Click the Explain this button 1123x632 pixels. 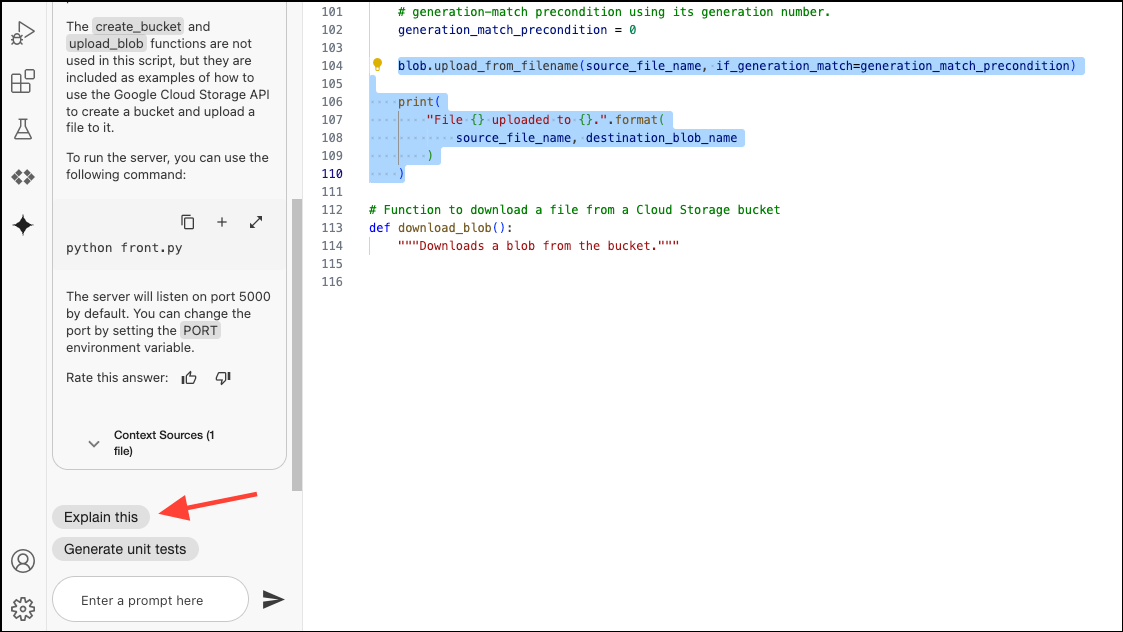pos(100,517)
